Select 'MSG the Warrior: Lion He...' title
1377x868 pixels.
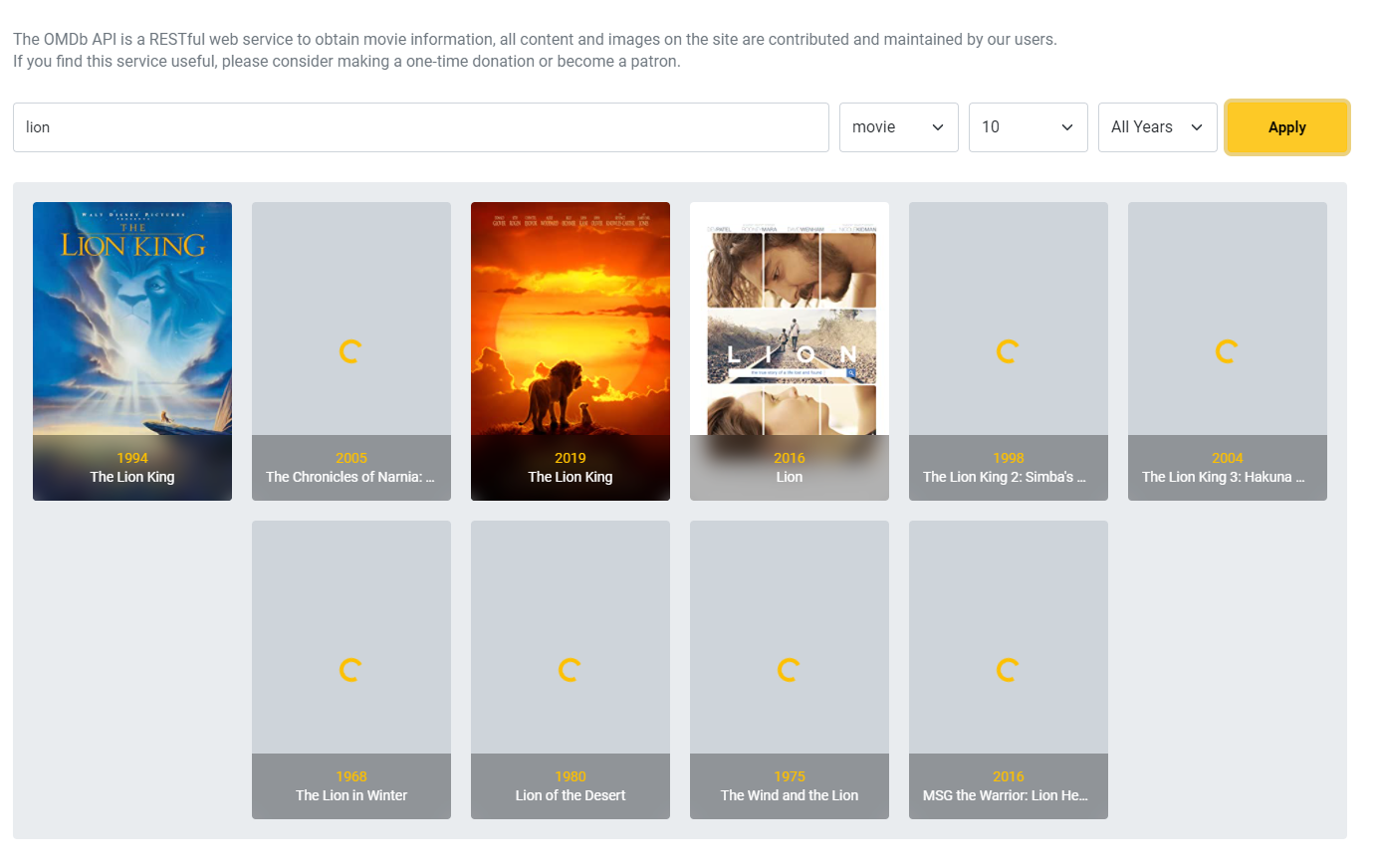pyautogui.click(x=1006, y=795)
